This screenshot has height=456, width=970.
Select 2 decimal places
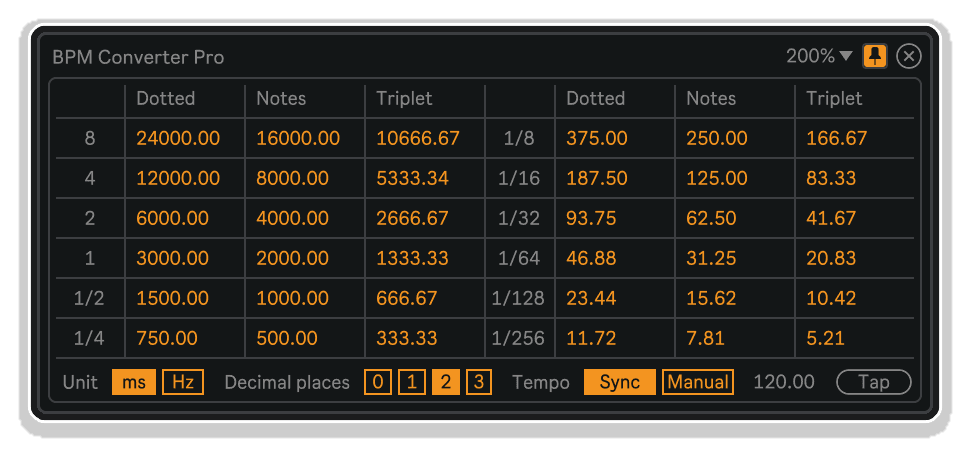(x=445, y=382)
